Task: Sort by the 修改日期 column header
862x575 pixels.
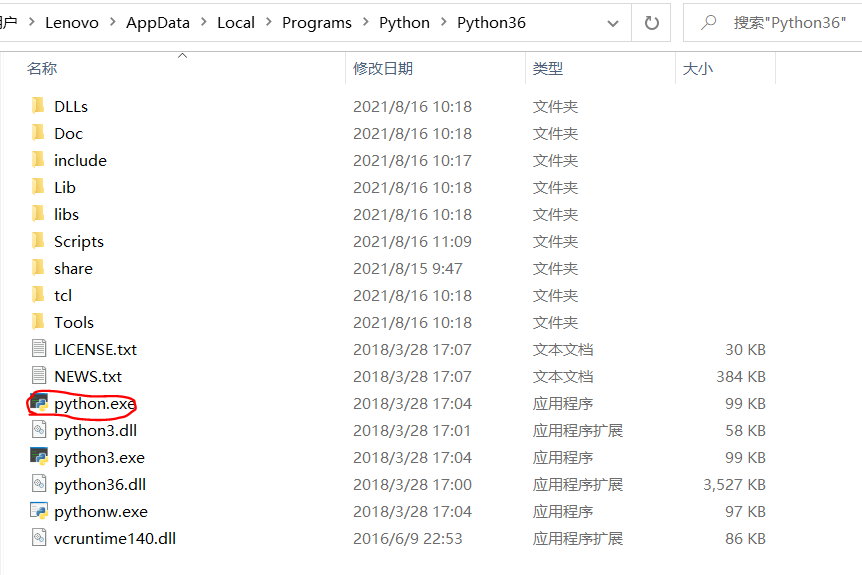Action: click(383, 69)
